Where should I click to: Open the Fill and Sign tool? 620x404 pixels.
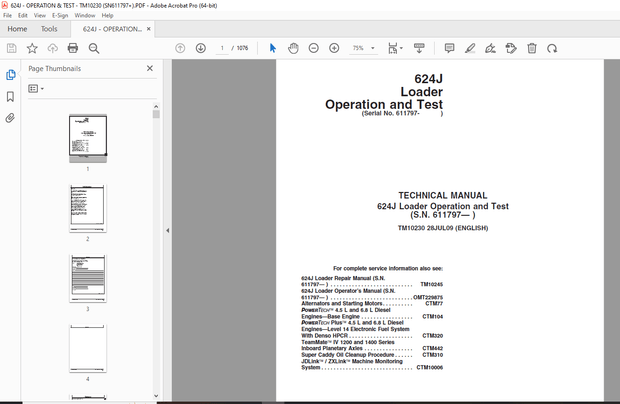pyautogui.click(x=490, y=48)
